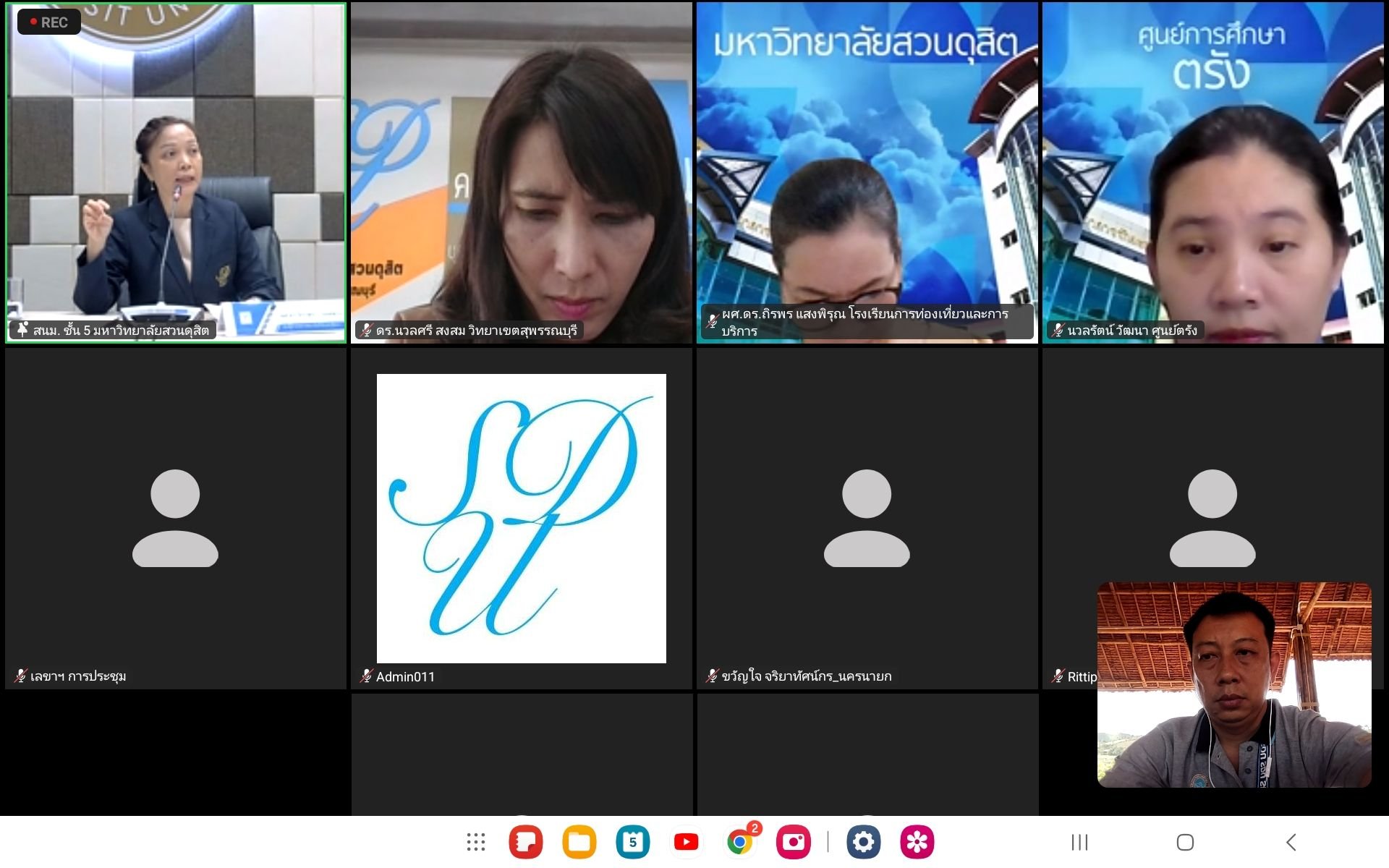Screen dimensions: 1389x868
Task: Select the active speaker video tile
Action: [x=176, y=174]
